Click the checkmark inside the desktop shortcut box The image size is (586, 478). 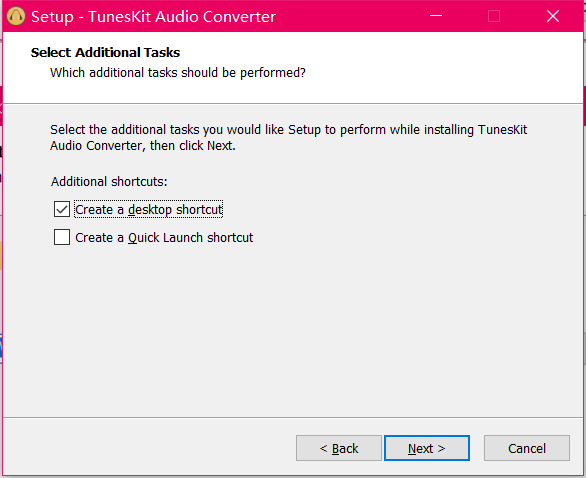[x=62, y=209]
